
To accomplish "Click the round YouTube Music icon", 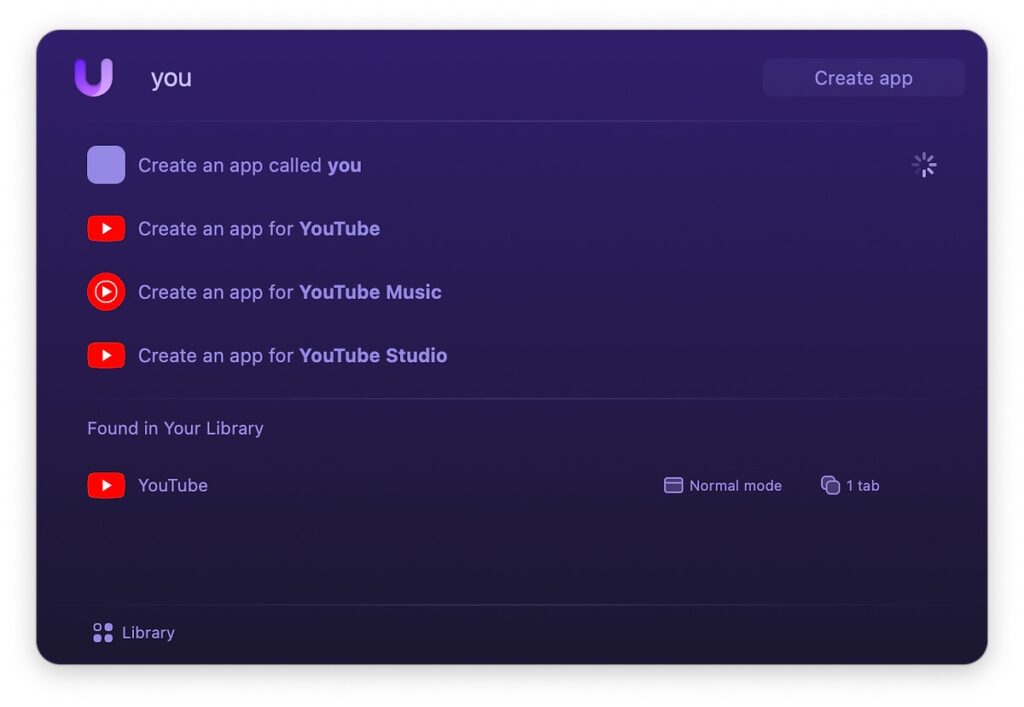I will click(x=106, y=292).
